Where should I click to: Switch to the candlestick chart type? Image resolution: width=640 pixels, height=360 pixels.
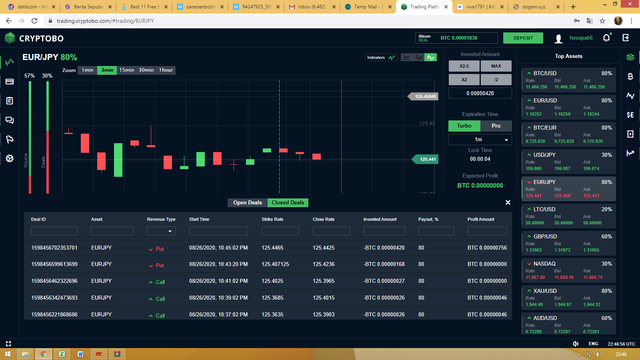tap(418, 58)
